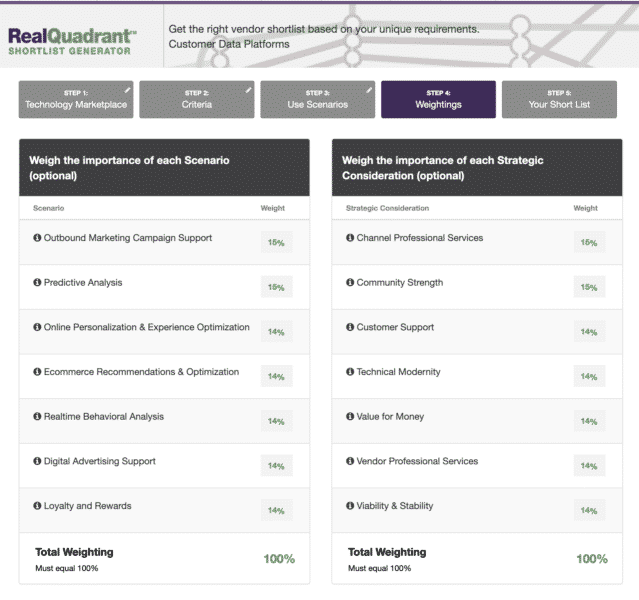
Task: Open info icon for Realtime Behavioral Analysis
Action: pos(38,417)
